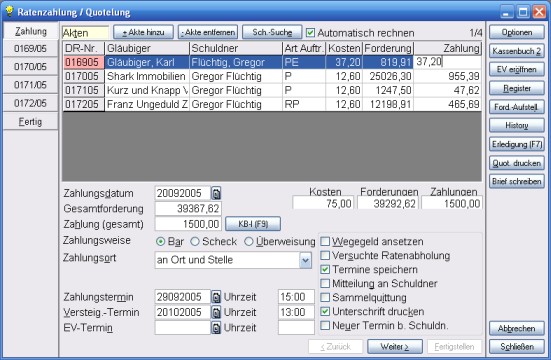Open calendar icon next to Zahlungsdatum
This screenshot has width=551, height=360.
coord(216,193)
